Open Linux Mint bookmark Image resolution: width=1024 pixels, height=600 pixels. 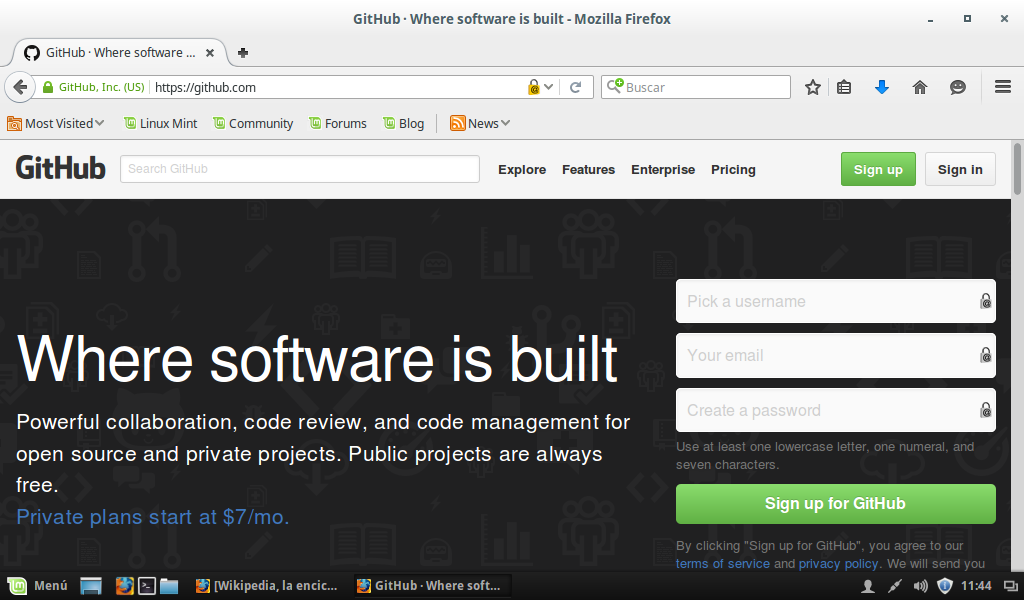tap(161, 123)
